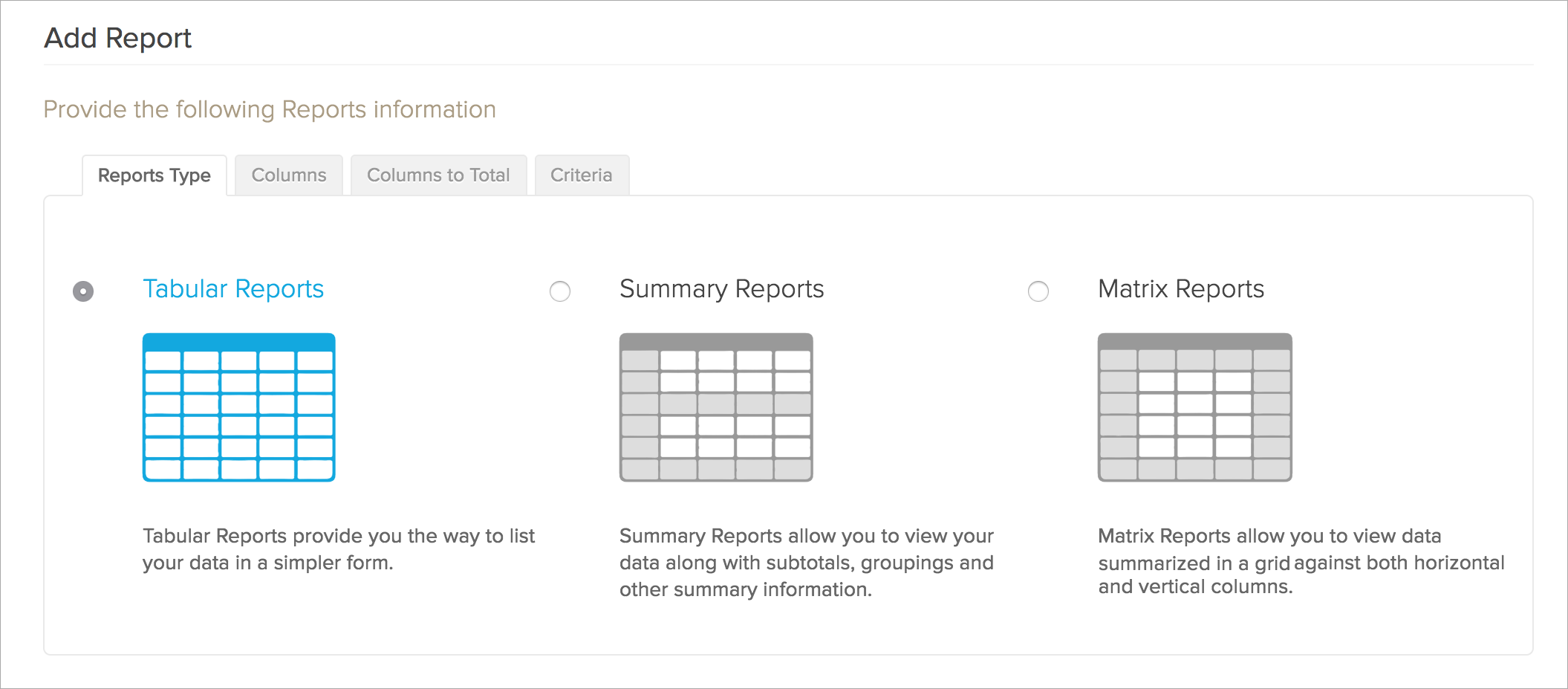The width and height of the screenshot is (1568, 689).
Task: Open the Columns tab
Action: click(289, 175)
